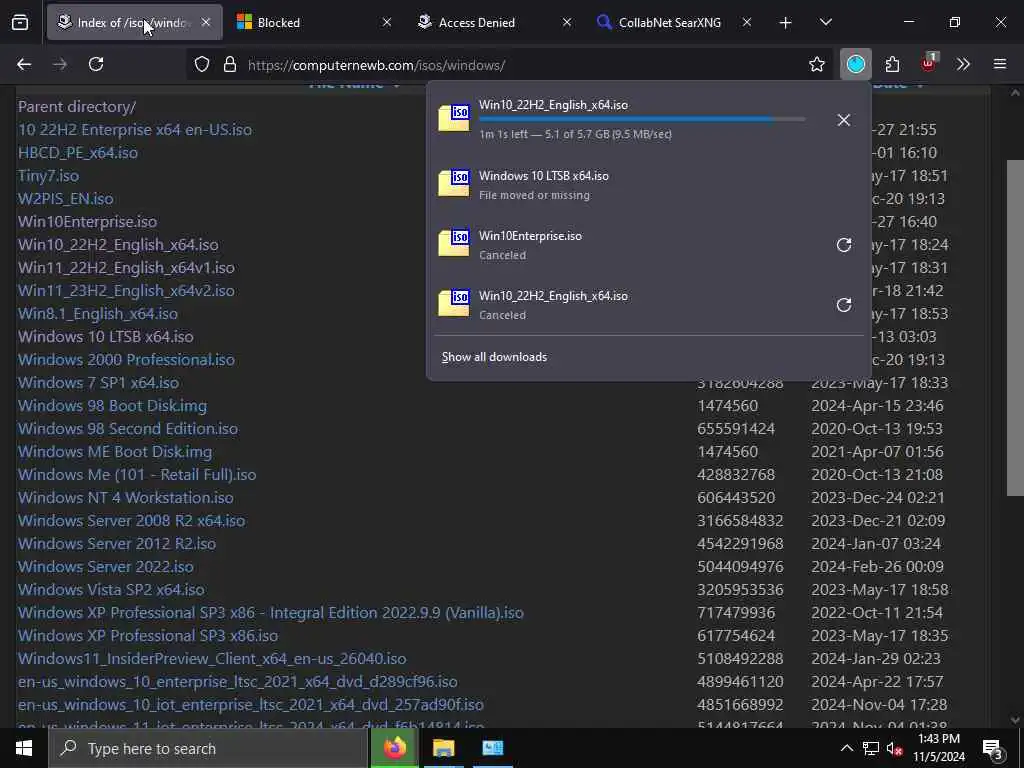This screenshot has height=768, width=1024.
Task: Download Win8.1_English_x64.iso
Action: [98, 313]
